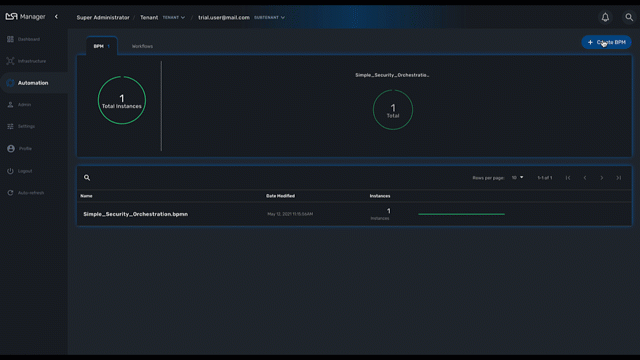
Task: Click the Simple_Security_Orchestratio... Total circle
Action: [393, 110]
